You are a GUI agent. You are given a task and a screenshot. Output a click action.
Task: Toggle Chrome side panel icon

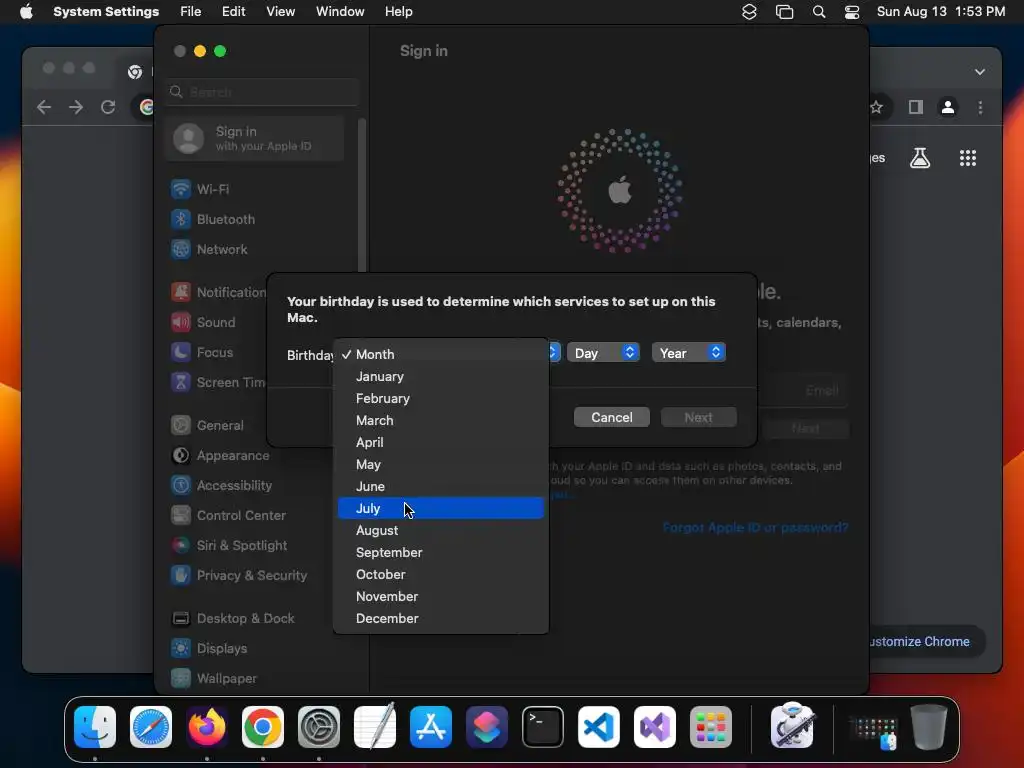pos(916,107)
